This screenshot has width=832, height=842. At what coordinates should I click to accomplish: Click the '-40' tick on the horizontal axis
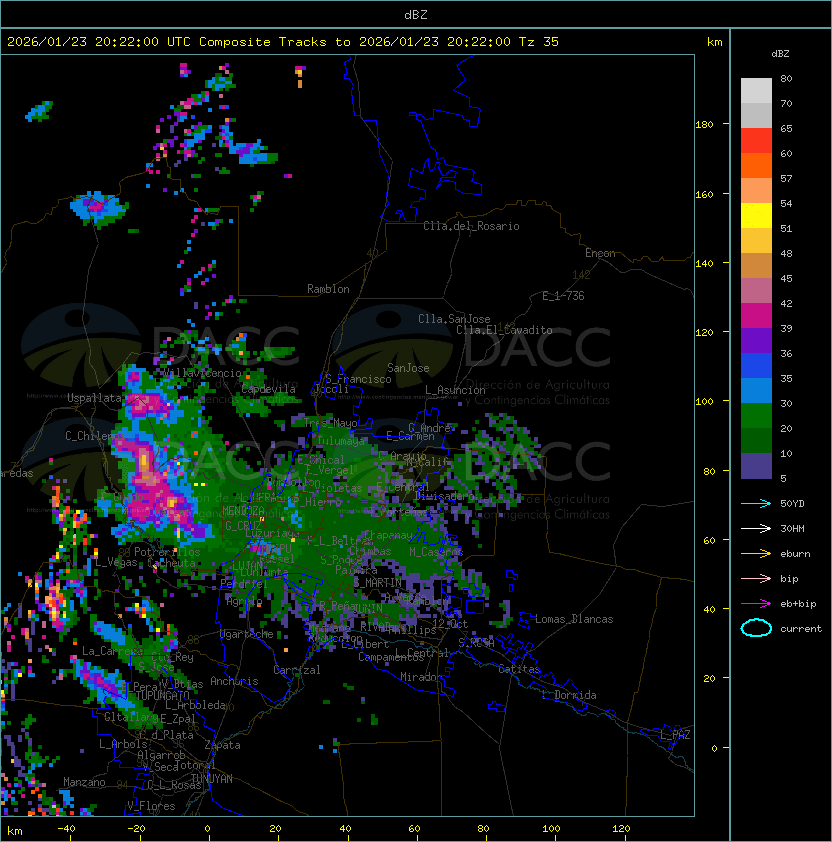66,829
